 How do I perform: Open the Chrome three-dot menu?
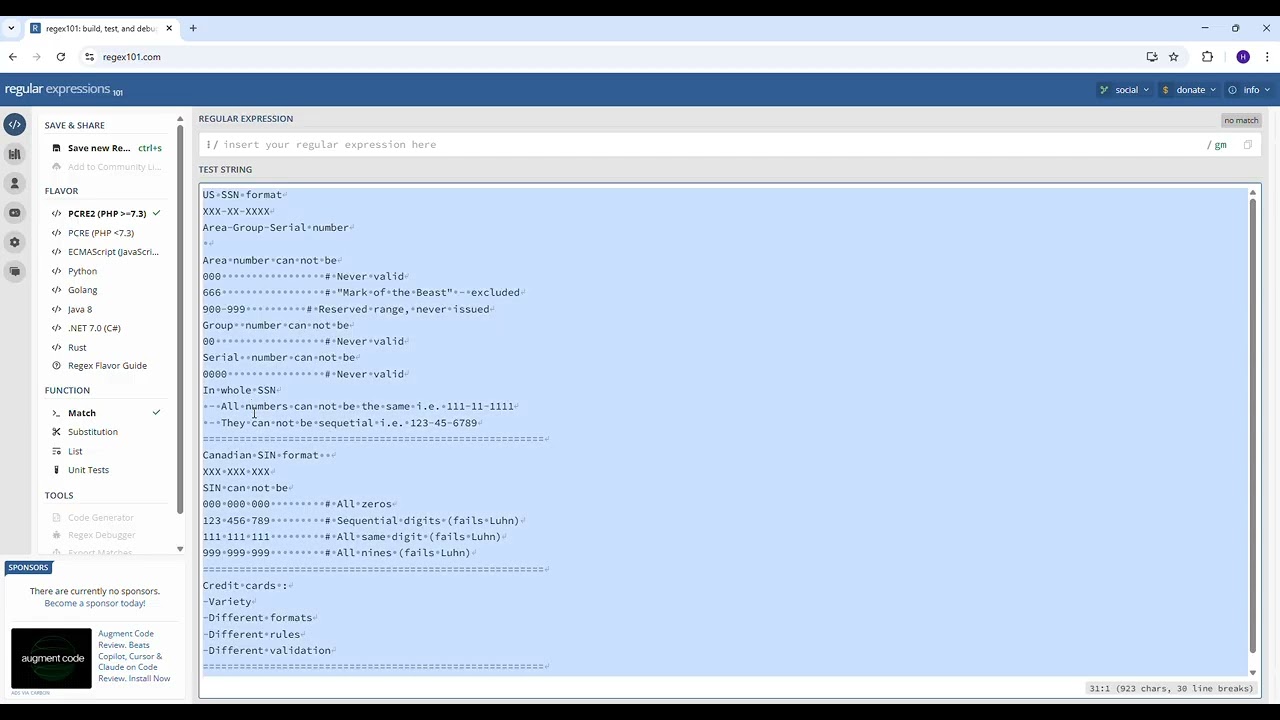click(1267, 57)
